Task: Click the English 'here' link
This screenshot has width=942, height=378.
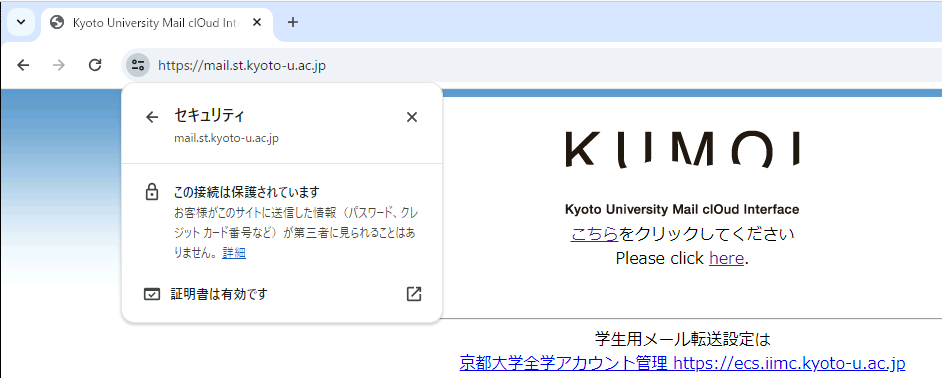Action: [726, 258]
